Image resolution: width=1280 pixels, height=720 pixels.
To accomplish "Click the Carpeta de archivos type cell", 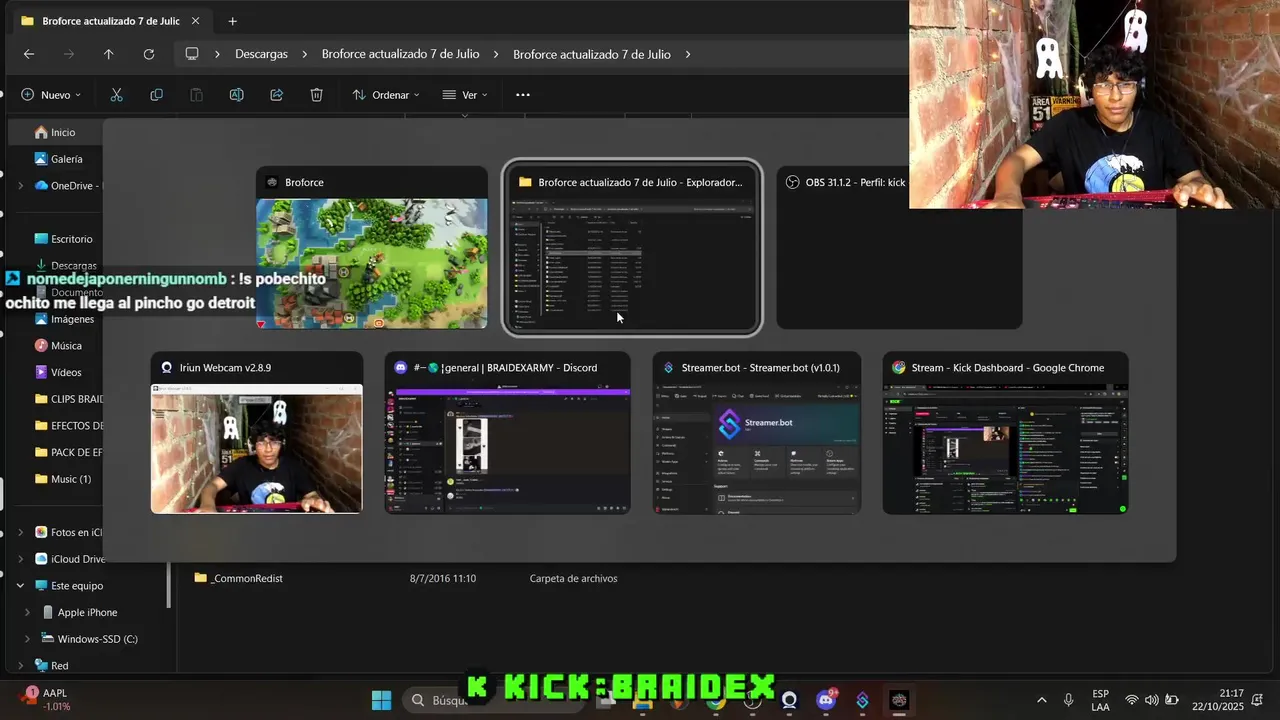I will (x=573, y=578).
